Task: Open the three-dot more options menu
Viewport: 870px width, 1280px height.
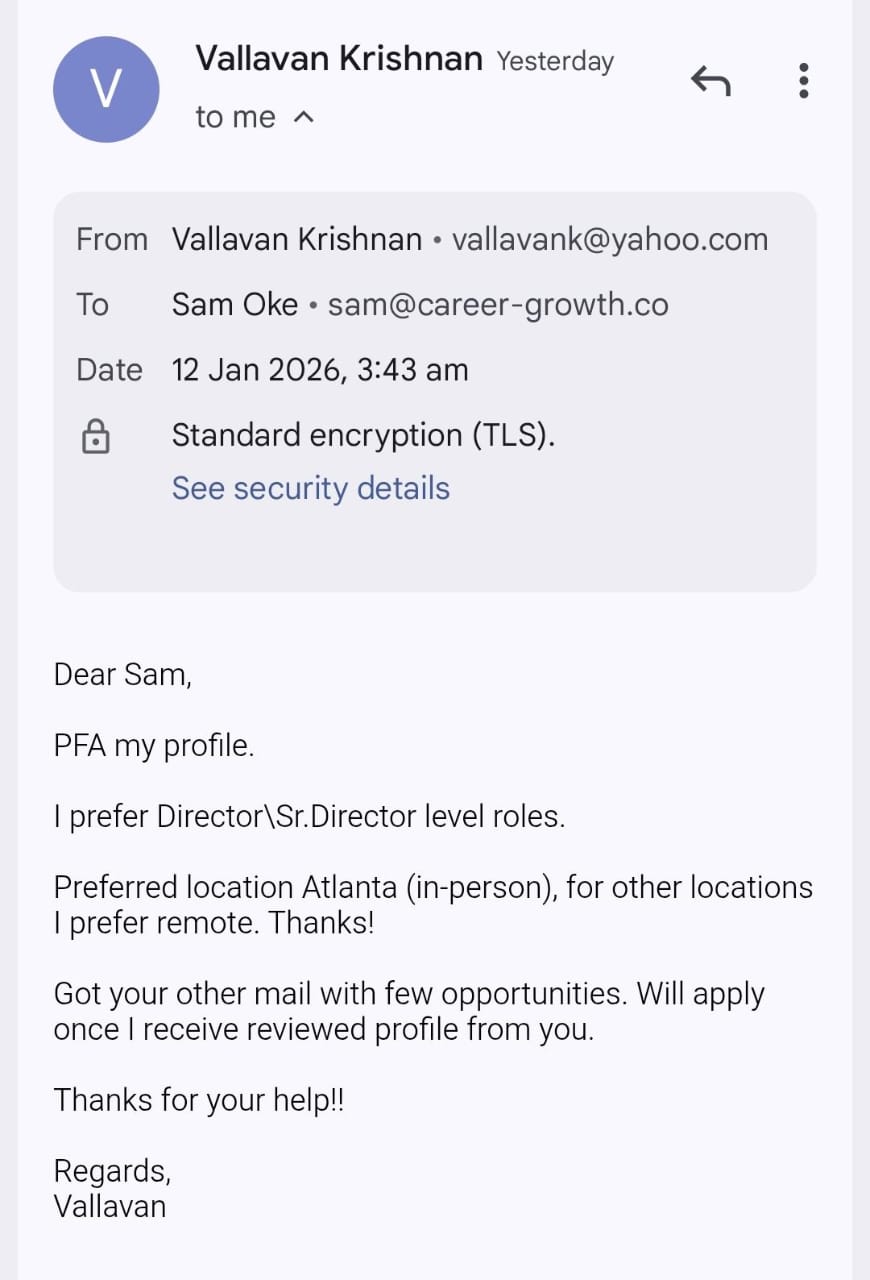Action: (x=803, y=80)
